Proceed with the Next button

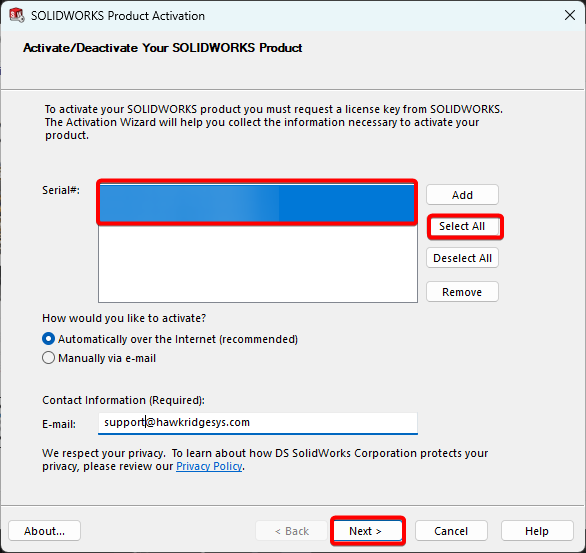point(367,531)
